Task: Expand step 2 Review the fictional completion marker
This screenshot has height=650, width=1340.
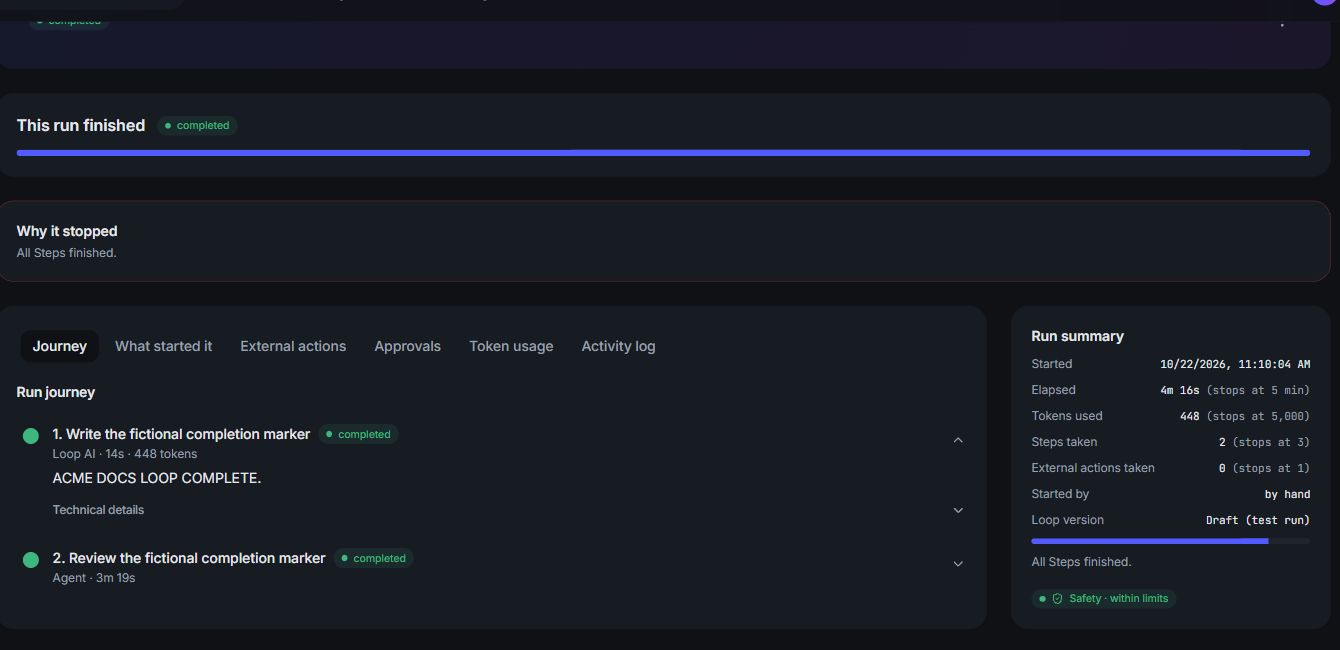Action: coord(958,564)
